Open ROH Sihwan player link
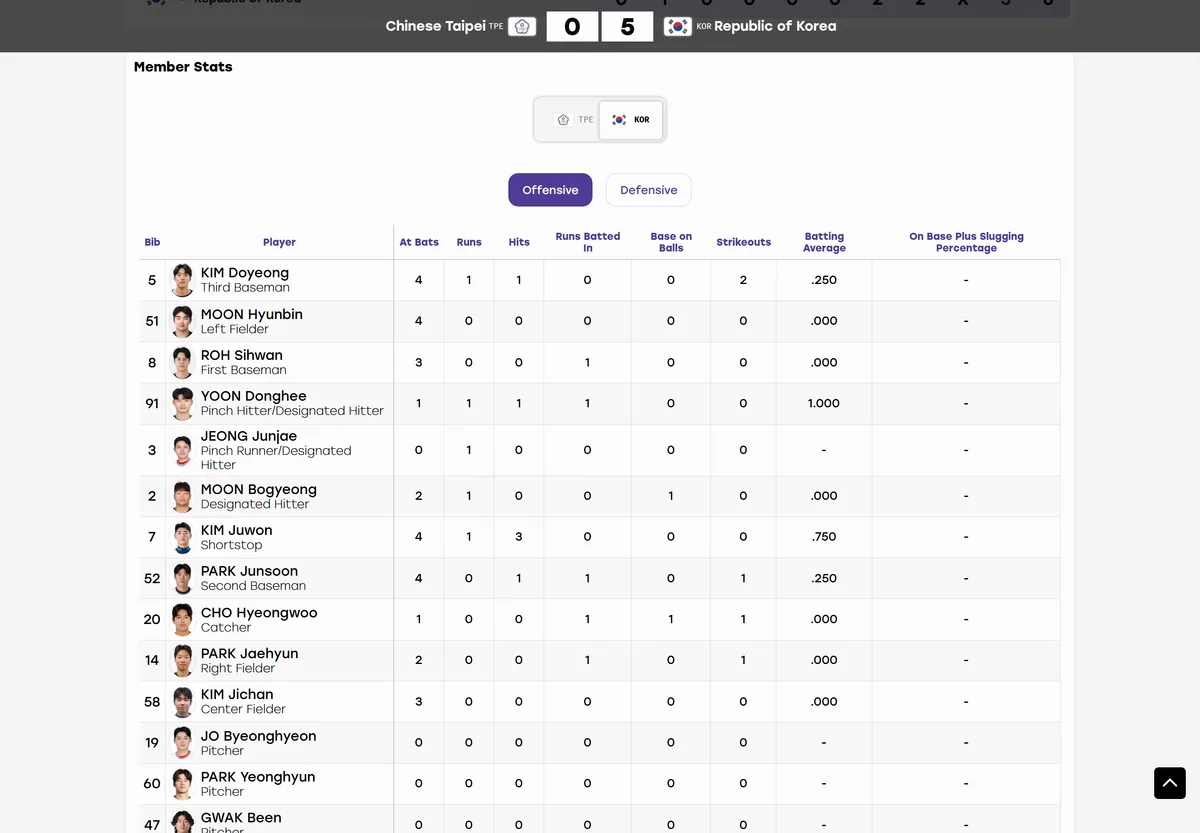Viewport: 1200px width, 833px height. [242, 355]
